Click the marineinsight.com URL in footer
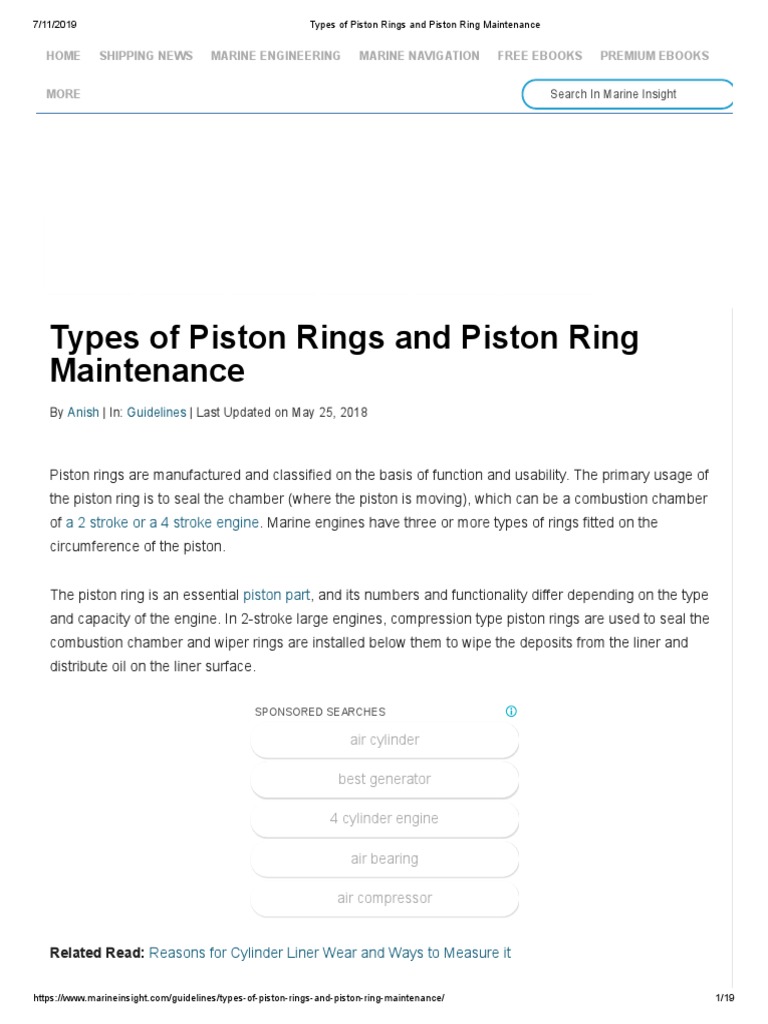Screen dimensions: 768x1024 (239, 999)
